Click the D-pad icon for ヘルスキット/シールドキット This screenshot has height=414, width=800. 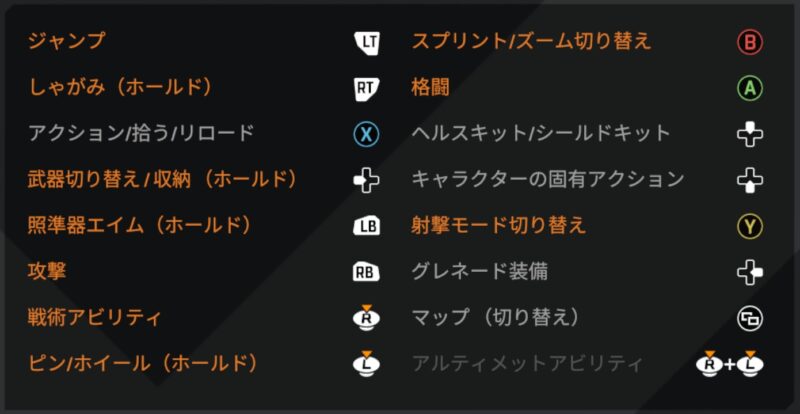point(750,134)
